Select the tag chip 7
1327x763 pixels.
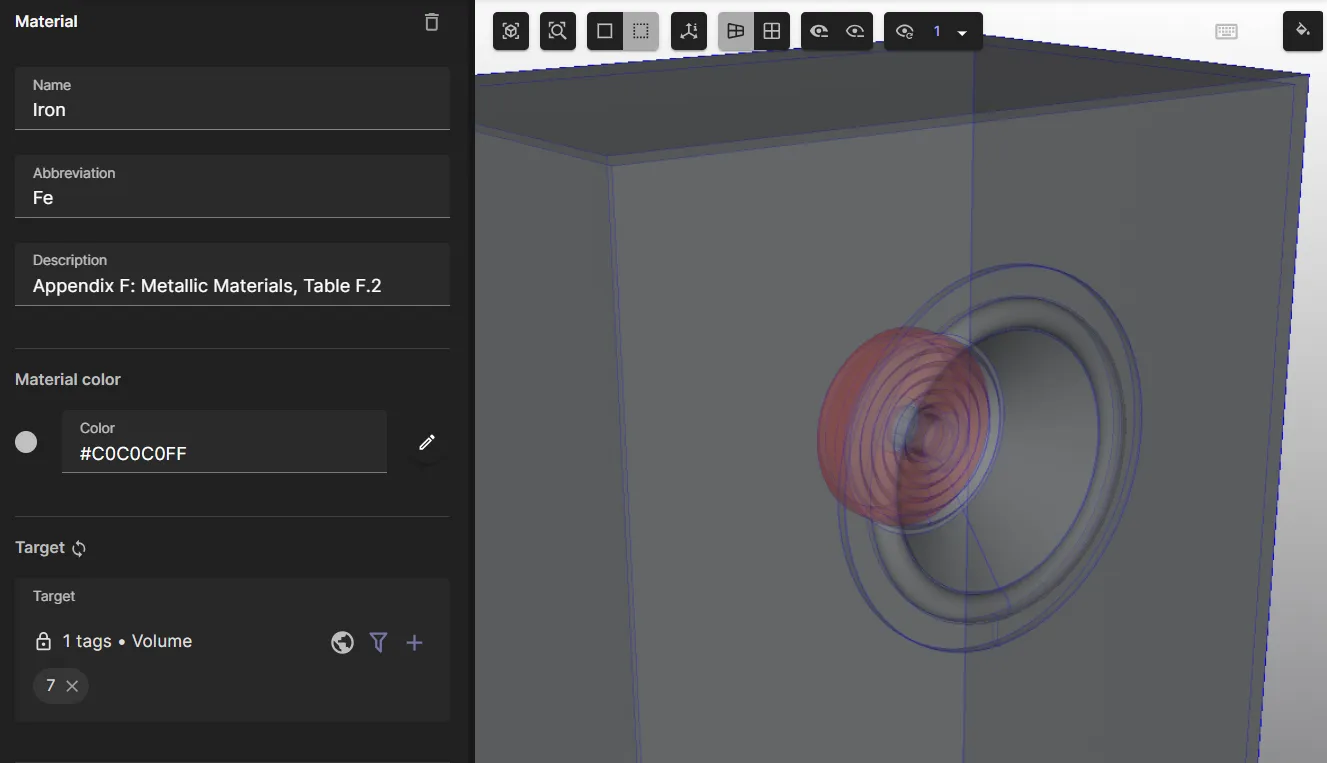tap(60, 686)
